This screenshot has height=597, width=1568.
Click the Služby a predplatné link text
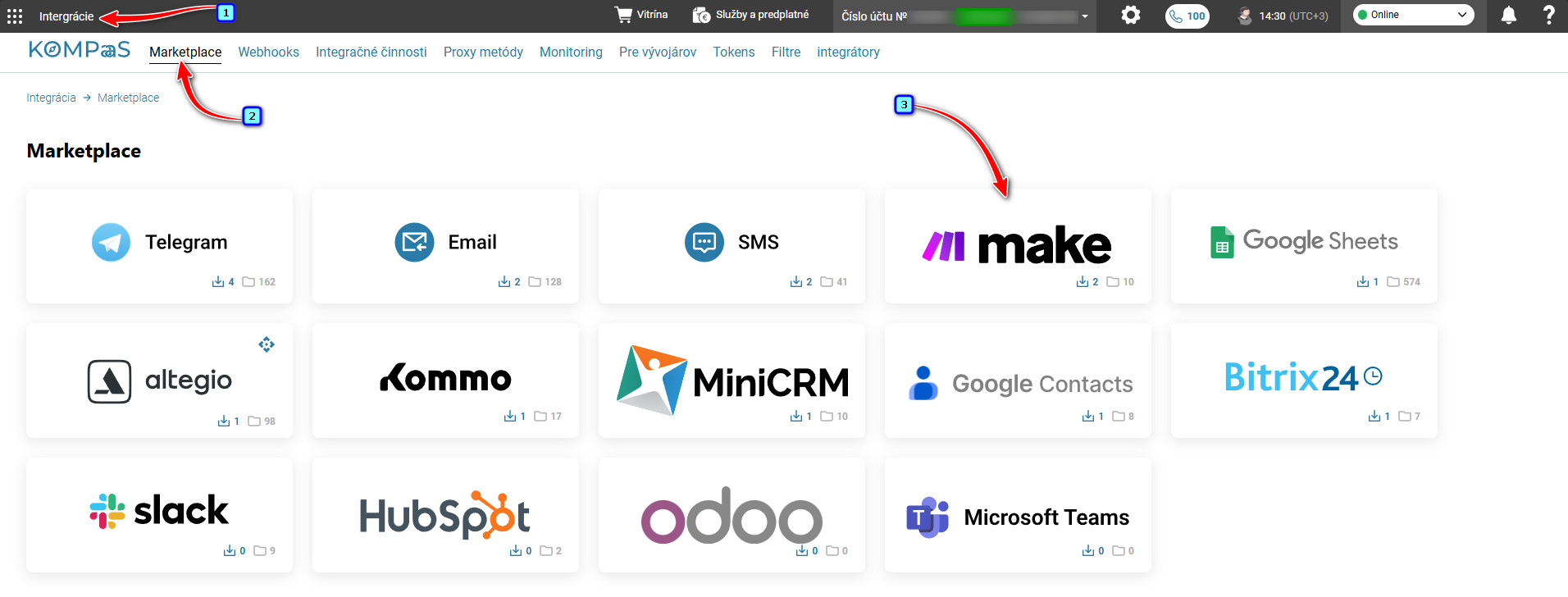point(762,15)
